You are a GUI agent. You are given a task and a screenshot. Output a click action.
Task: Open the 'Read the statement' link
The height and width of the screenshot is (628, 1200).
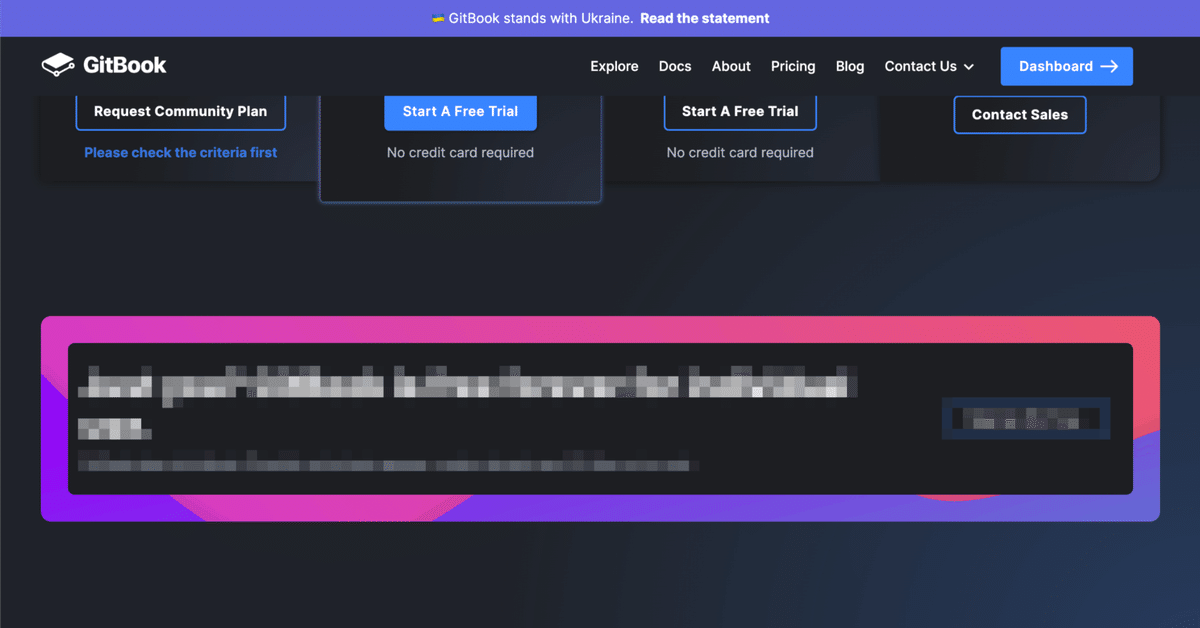coord(705,18)
